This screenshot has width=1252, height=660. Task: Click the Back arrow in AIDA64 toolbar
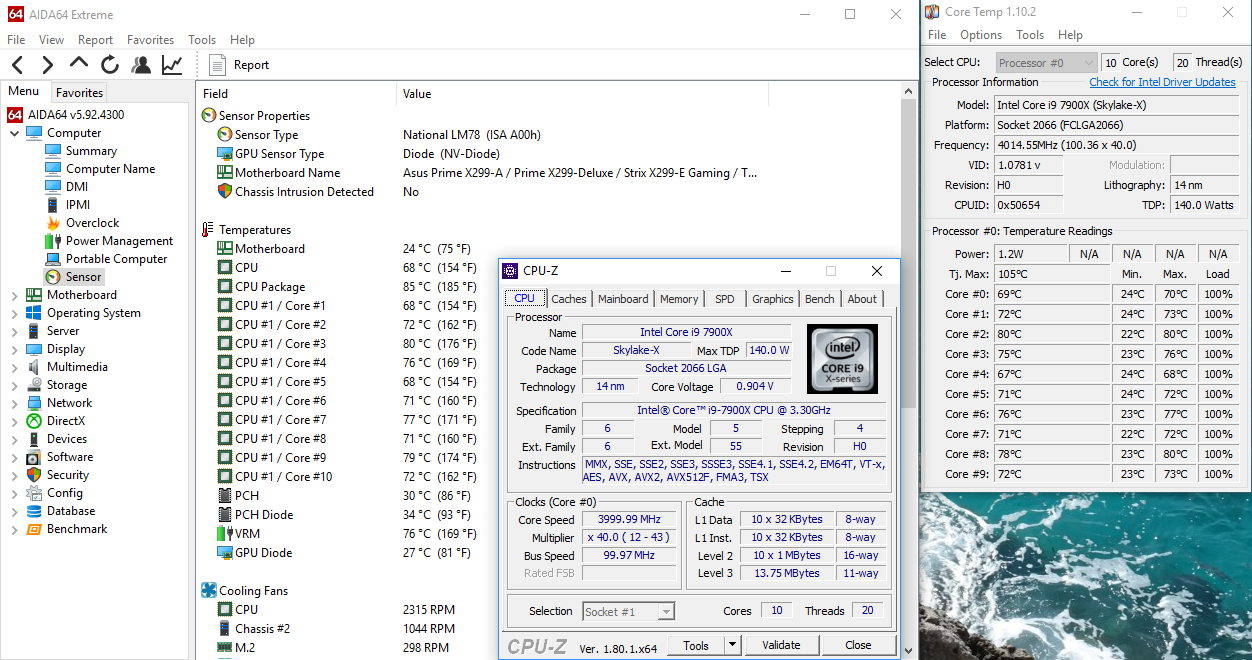17,65
